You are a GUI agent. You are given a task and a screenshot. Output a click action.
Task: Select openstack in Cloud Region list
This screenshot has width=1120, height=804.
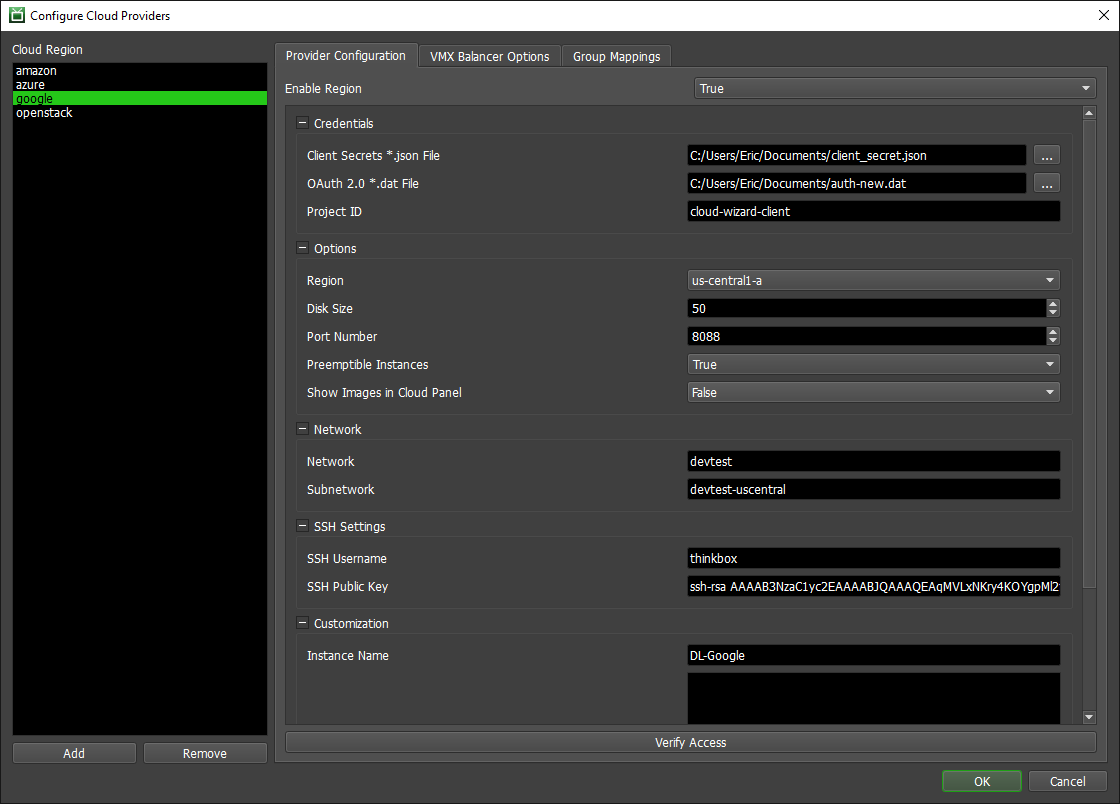tap(139, 113)
